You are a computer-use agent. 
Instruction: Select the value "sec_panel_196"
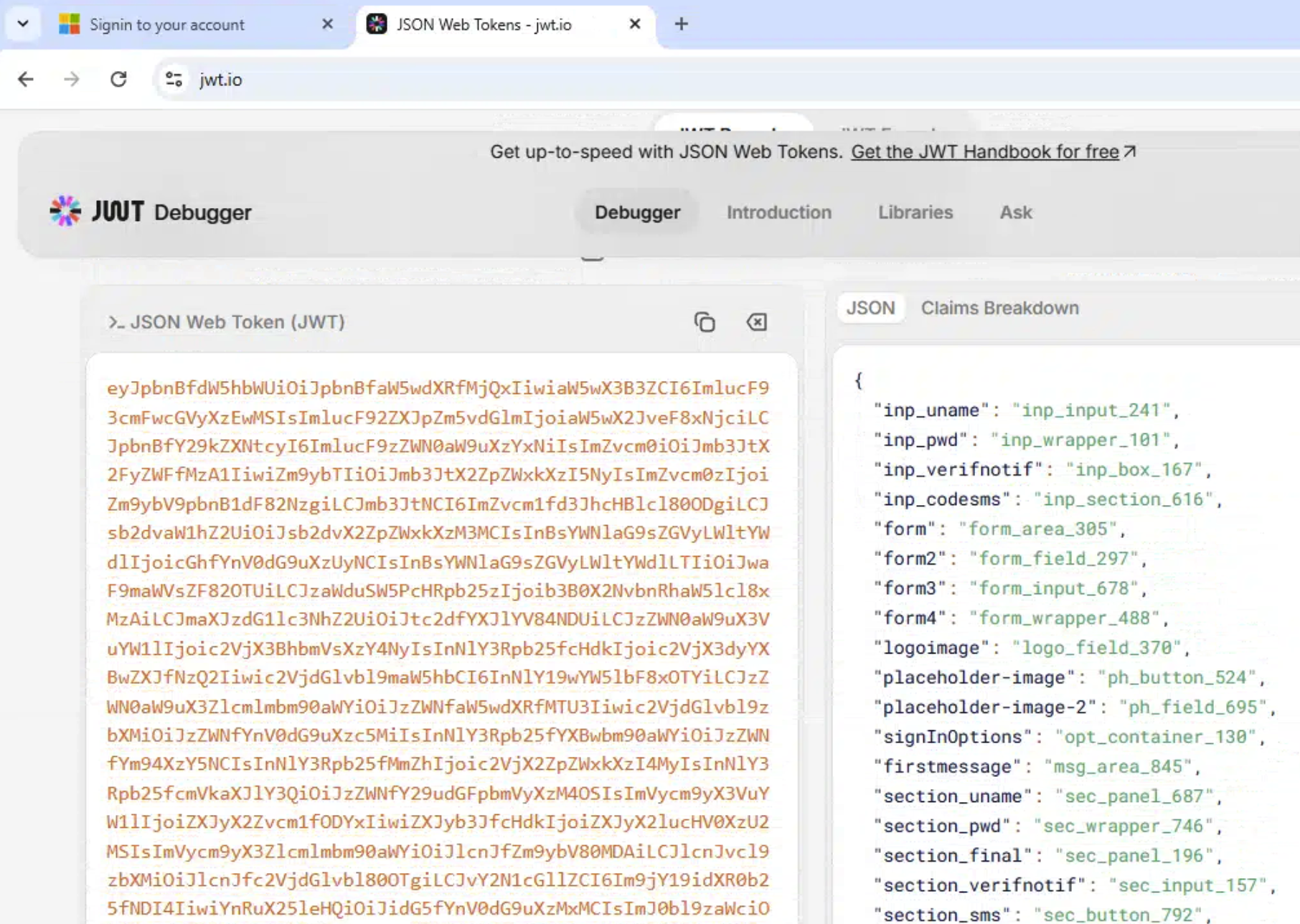point(1134,856)
